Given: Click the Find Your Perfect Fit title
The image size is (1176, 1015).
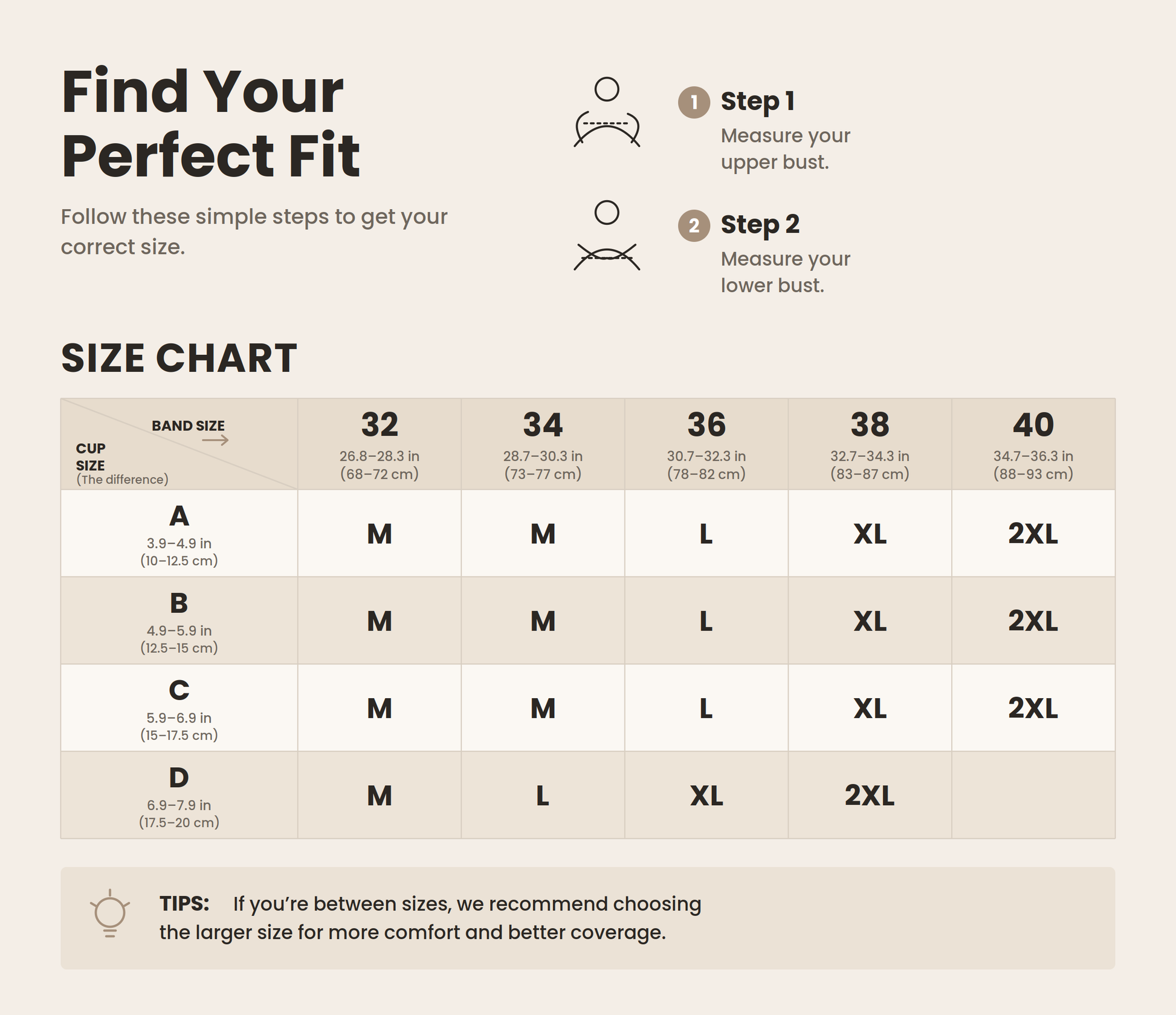Looking at the screenshot, I should [x=211, y=123].
